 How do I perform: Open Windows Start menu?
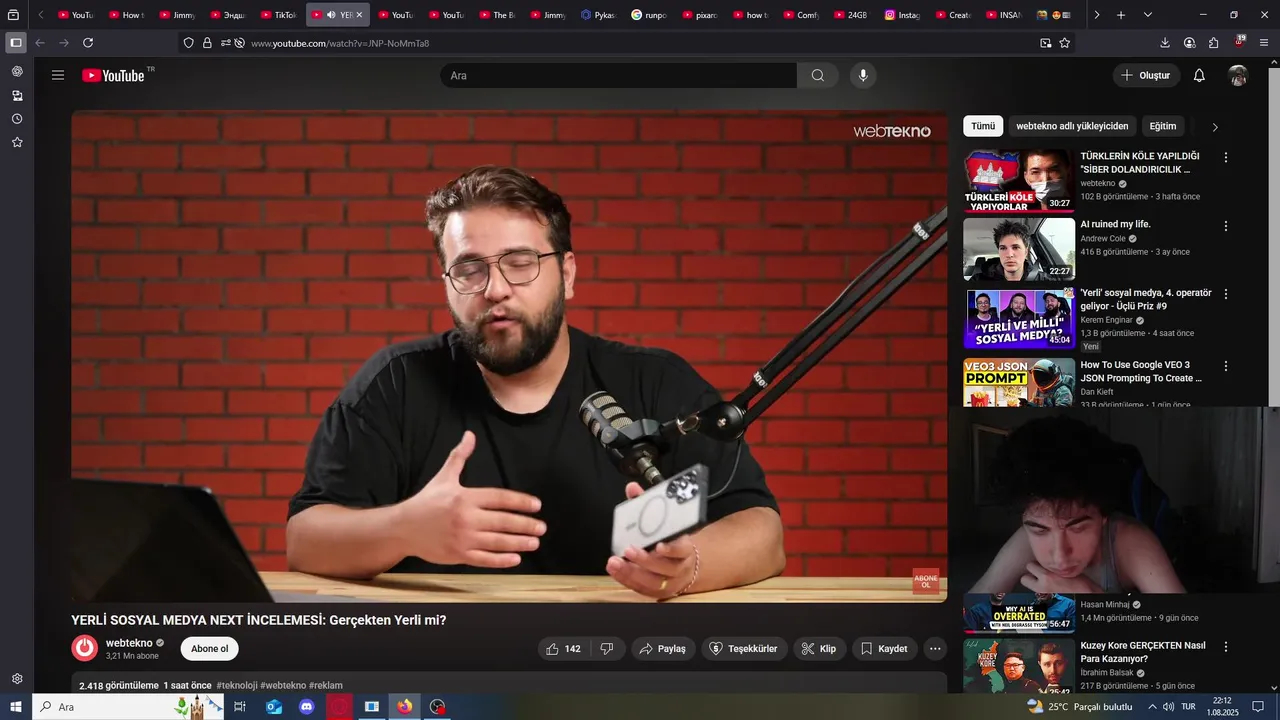click(16, 706)
